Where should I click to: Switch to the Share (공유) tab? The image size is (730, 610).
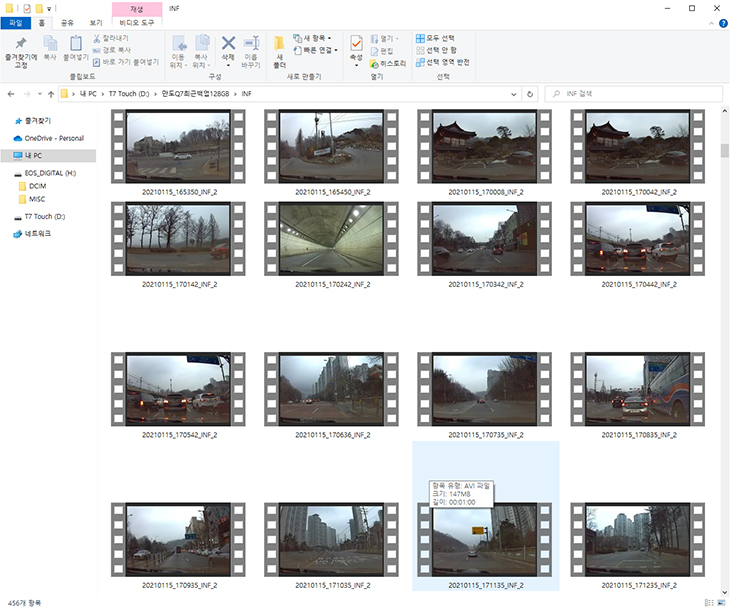[67, 23]
